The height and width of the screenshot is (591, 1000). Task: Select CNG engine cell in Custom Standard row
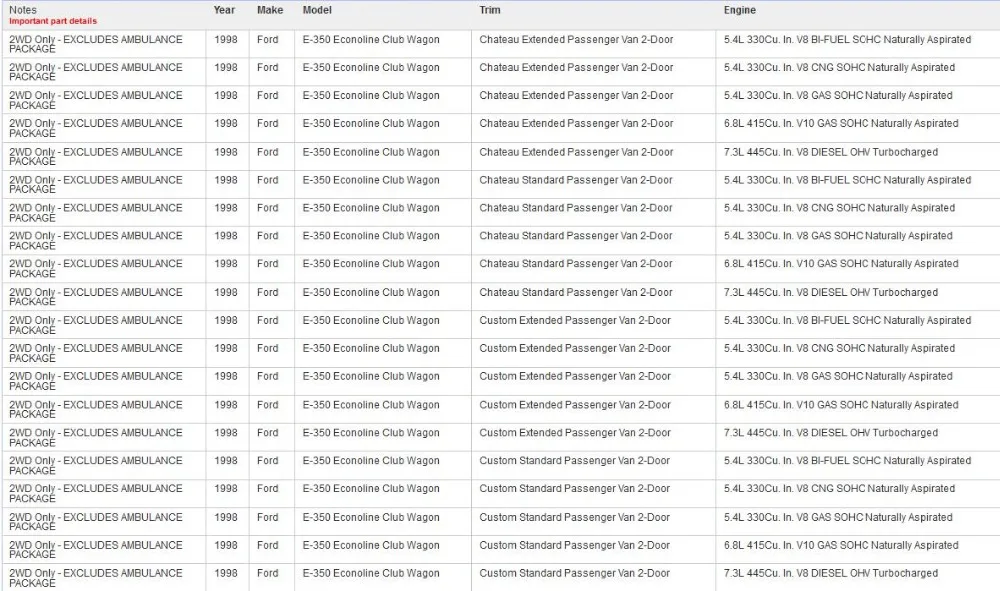click(839, 489)
